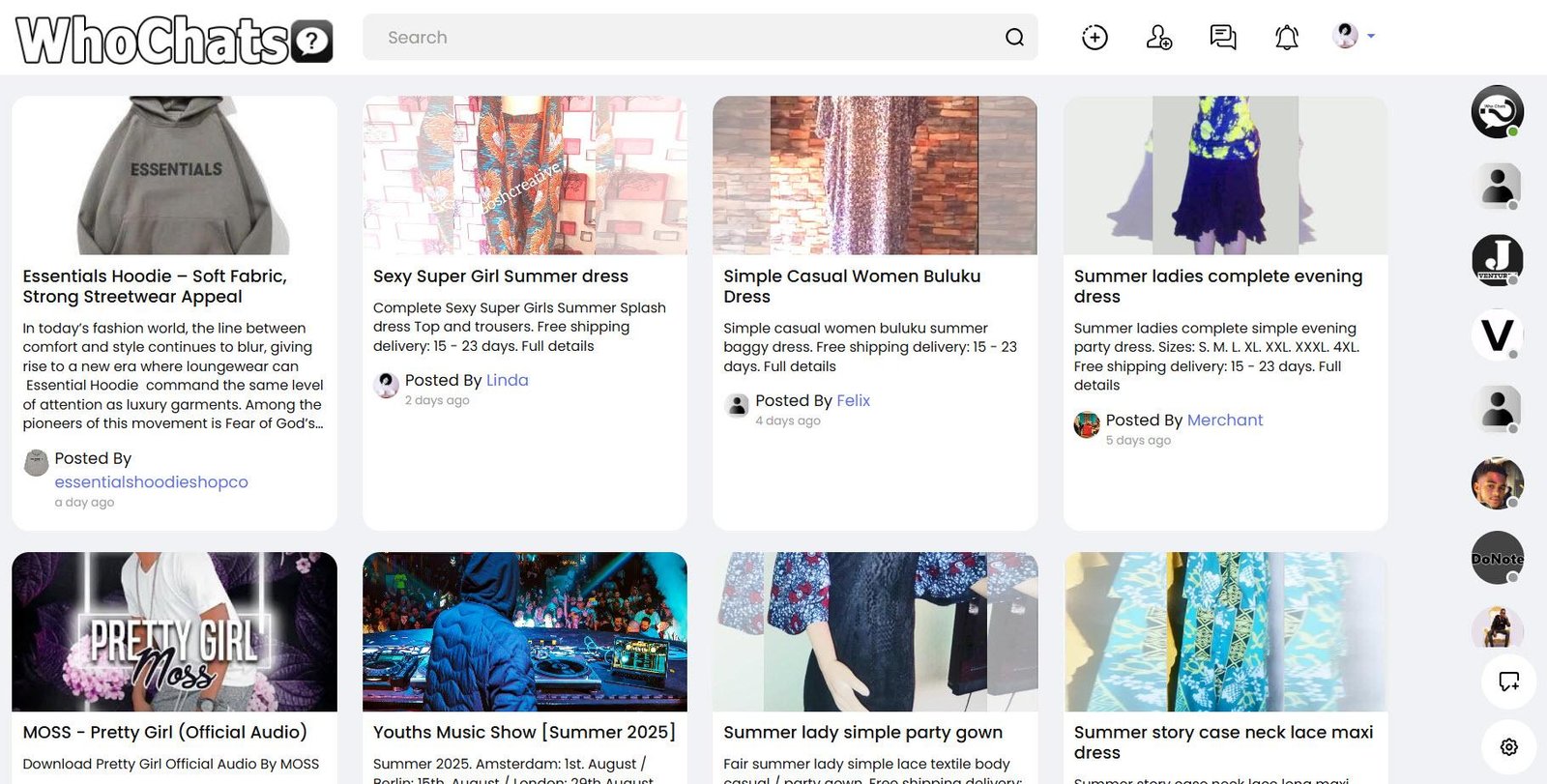Open Summer lady simple party gown post
Viewport: 1547px width, 784px height.
[x=863, y=733]
